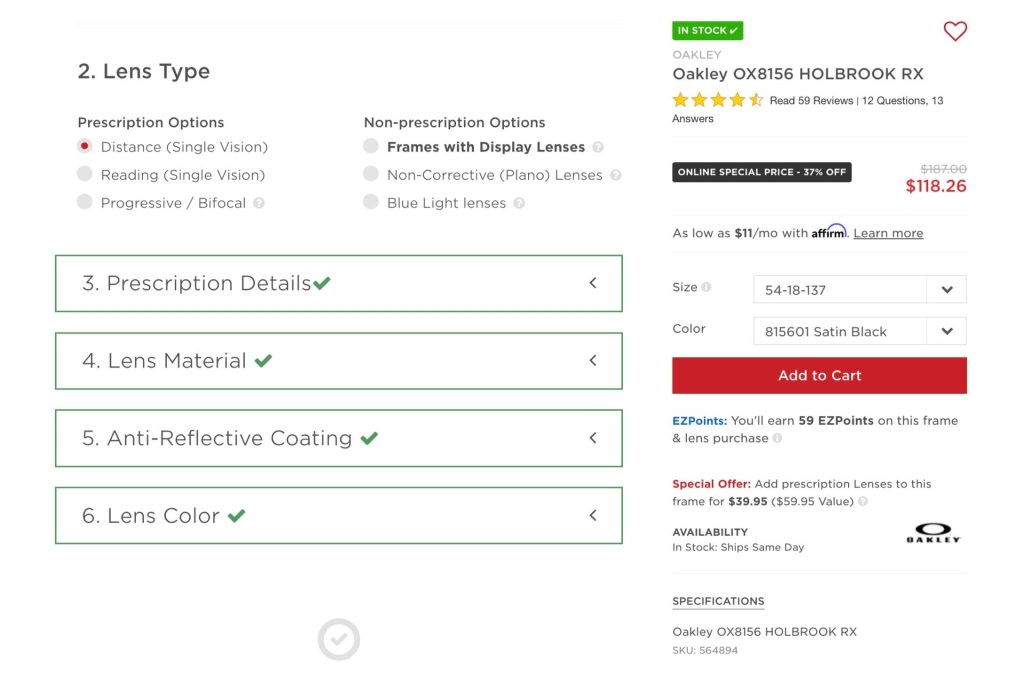Click the heart wishlist icon

pyautogui.click(x=955, y=31)
